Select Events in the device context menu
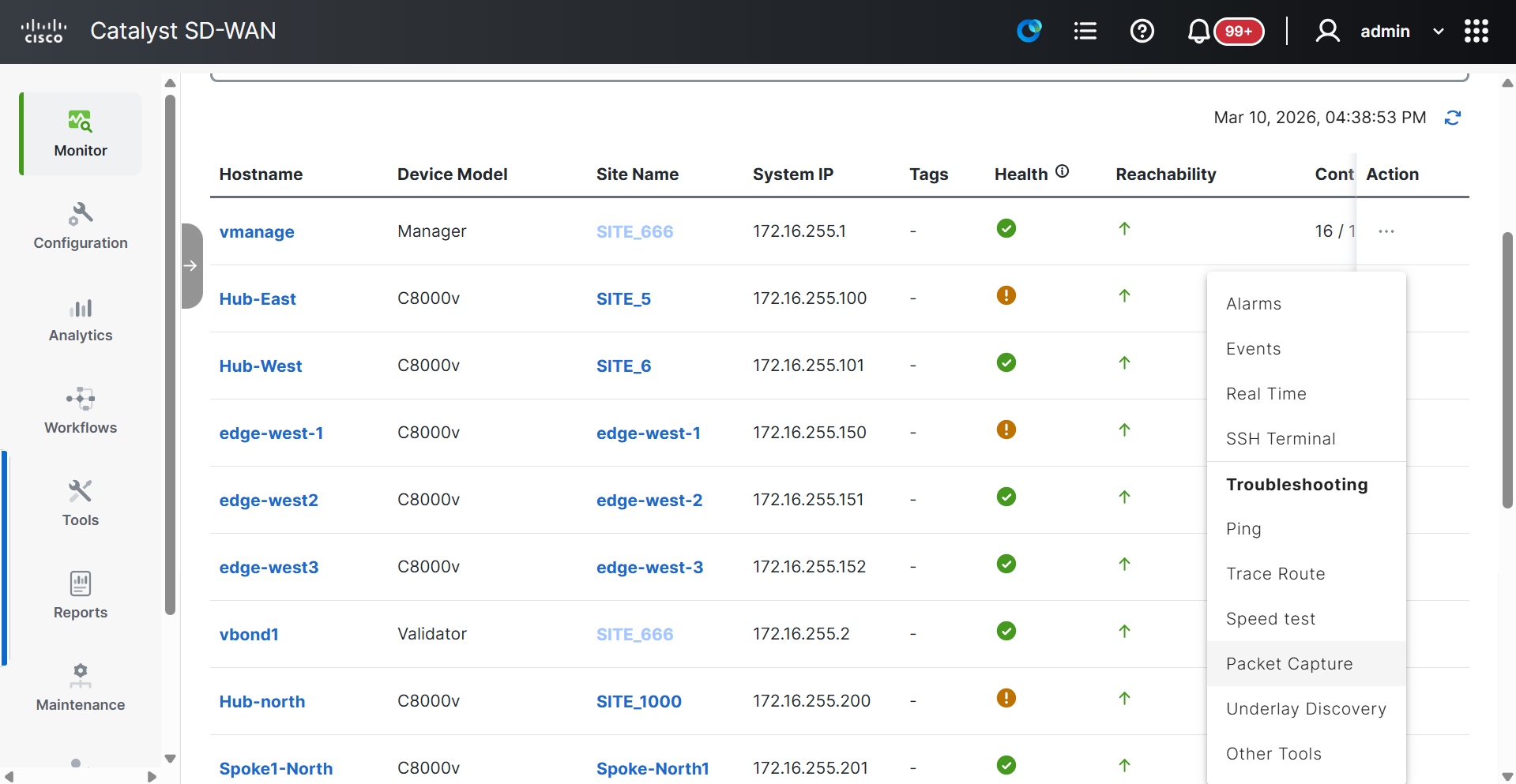Viewport: 1516px width, 784px height. pos(1253,348)
